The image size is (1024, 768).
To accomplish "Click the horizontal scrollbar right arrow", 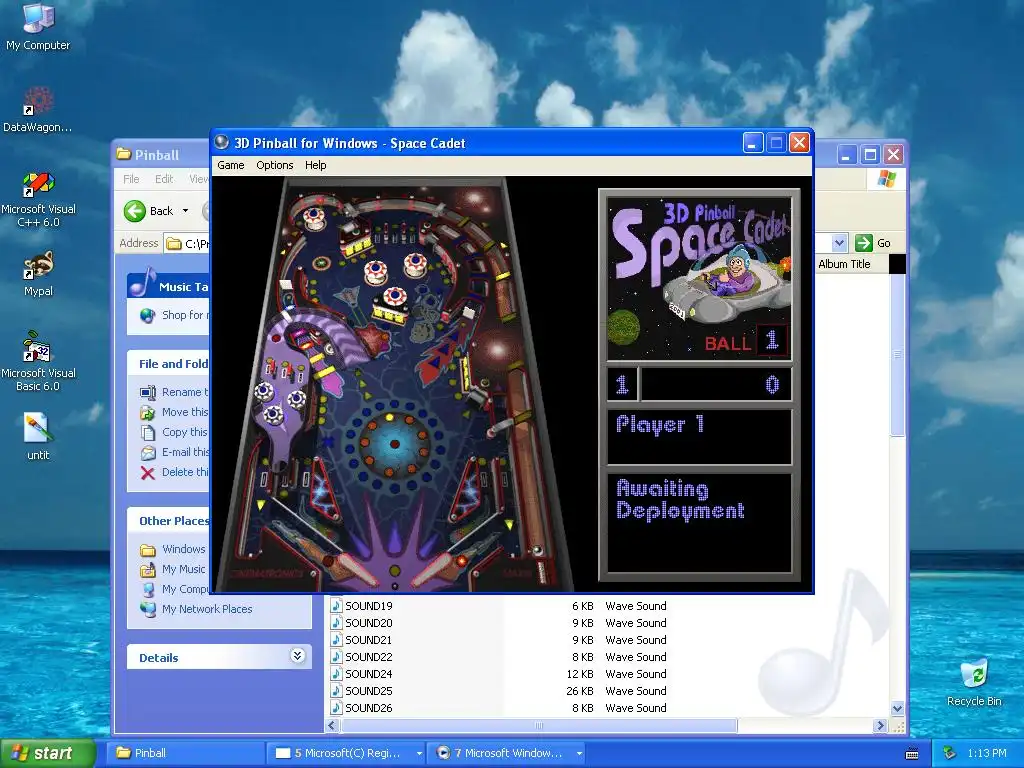I will click(x=880, y=726).
